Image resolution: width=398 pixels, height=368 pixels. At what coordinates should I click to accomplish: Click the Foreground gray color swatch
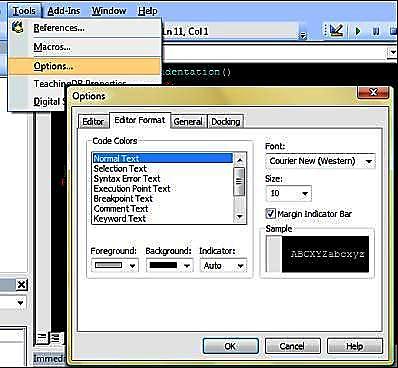pos(108,265)
